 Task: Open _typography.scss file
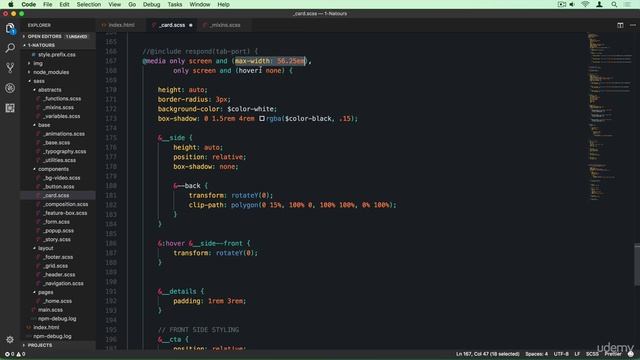(x=64, y=151)
